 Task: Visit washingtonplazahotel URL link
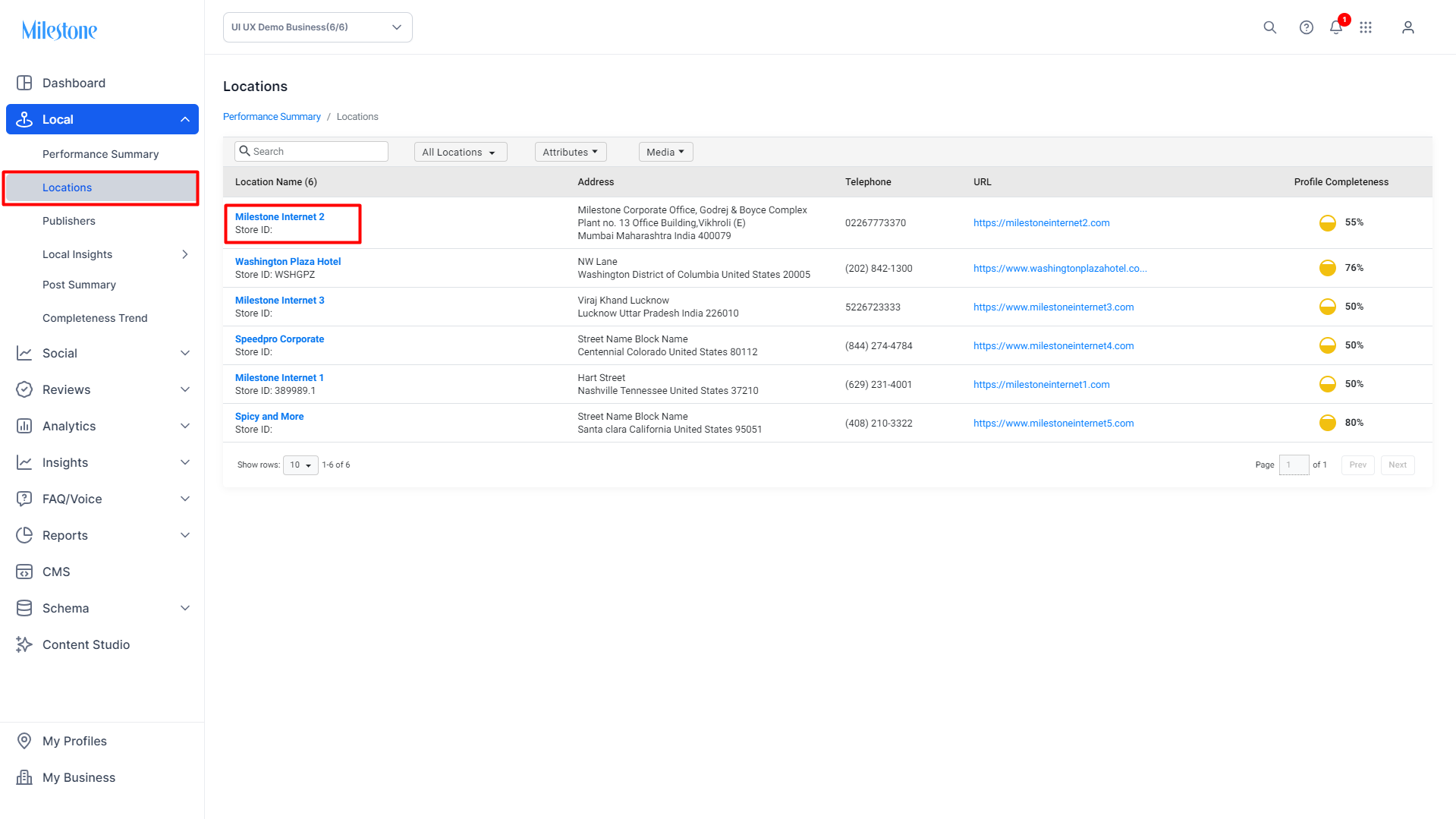coord(1060,269)
